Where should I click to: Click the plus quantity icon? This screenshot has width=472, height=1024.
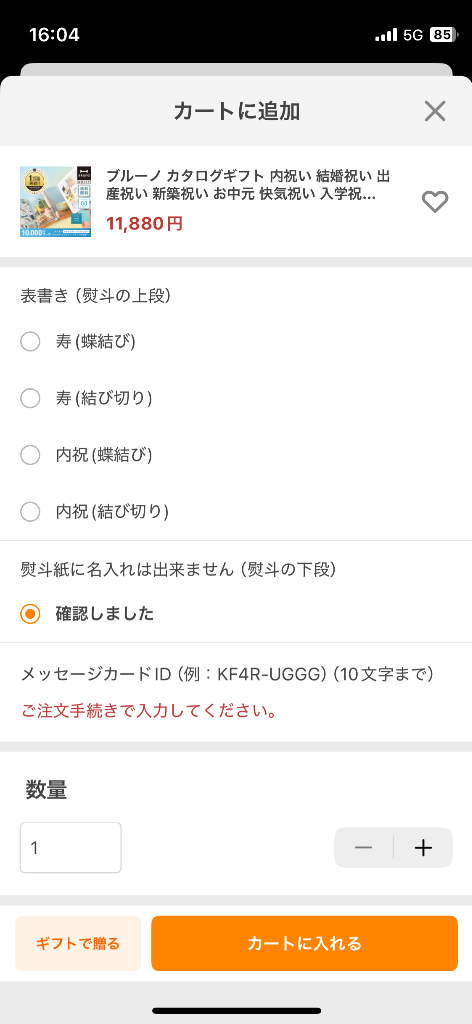(423, 848)
